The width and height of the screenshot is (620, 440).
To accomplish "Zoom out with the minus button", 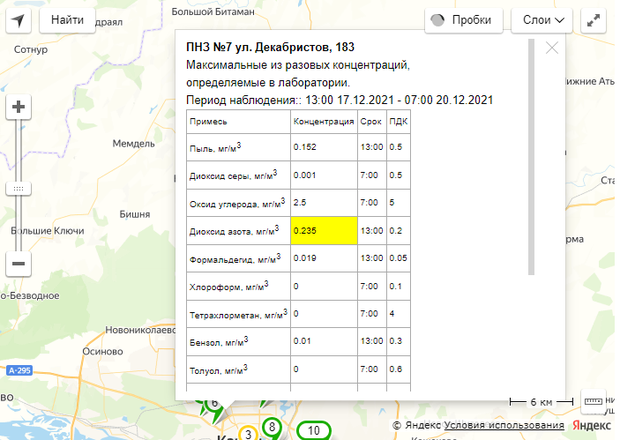I will click(20, 264).
